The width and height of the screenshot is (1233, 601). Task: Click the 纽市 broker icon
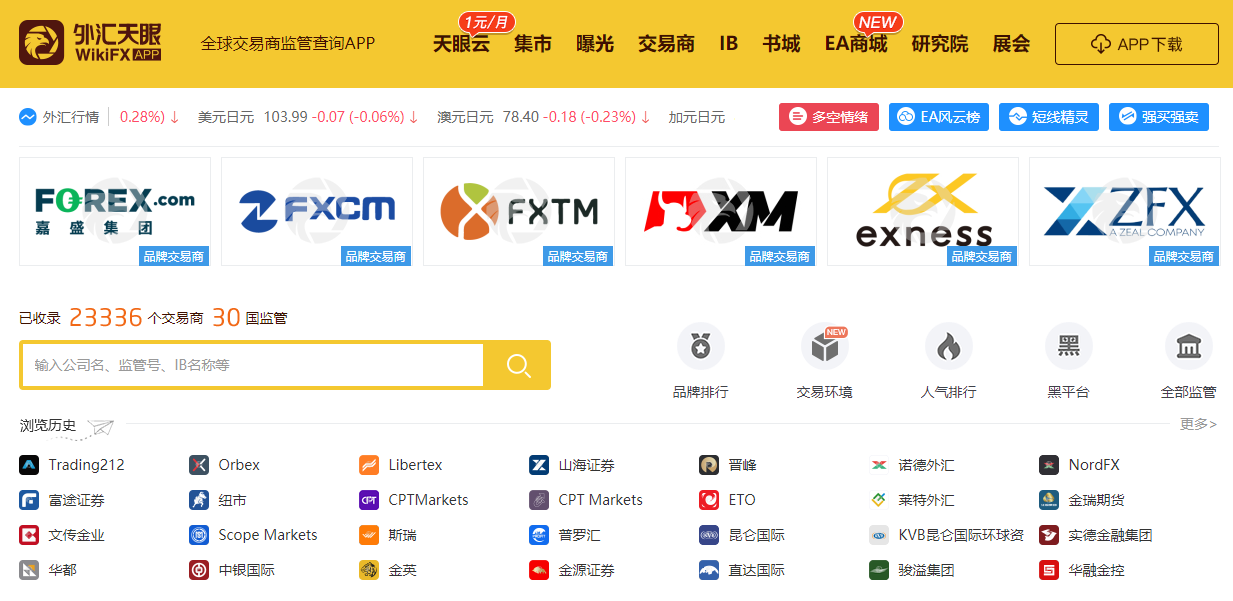(x=199, y=500)
